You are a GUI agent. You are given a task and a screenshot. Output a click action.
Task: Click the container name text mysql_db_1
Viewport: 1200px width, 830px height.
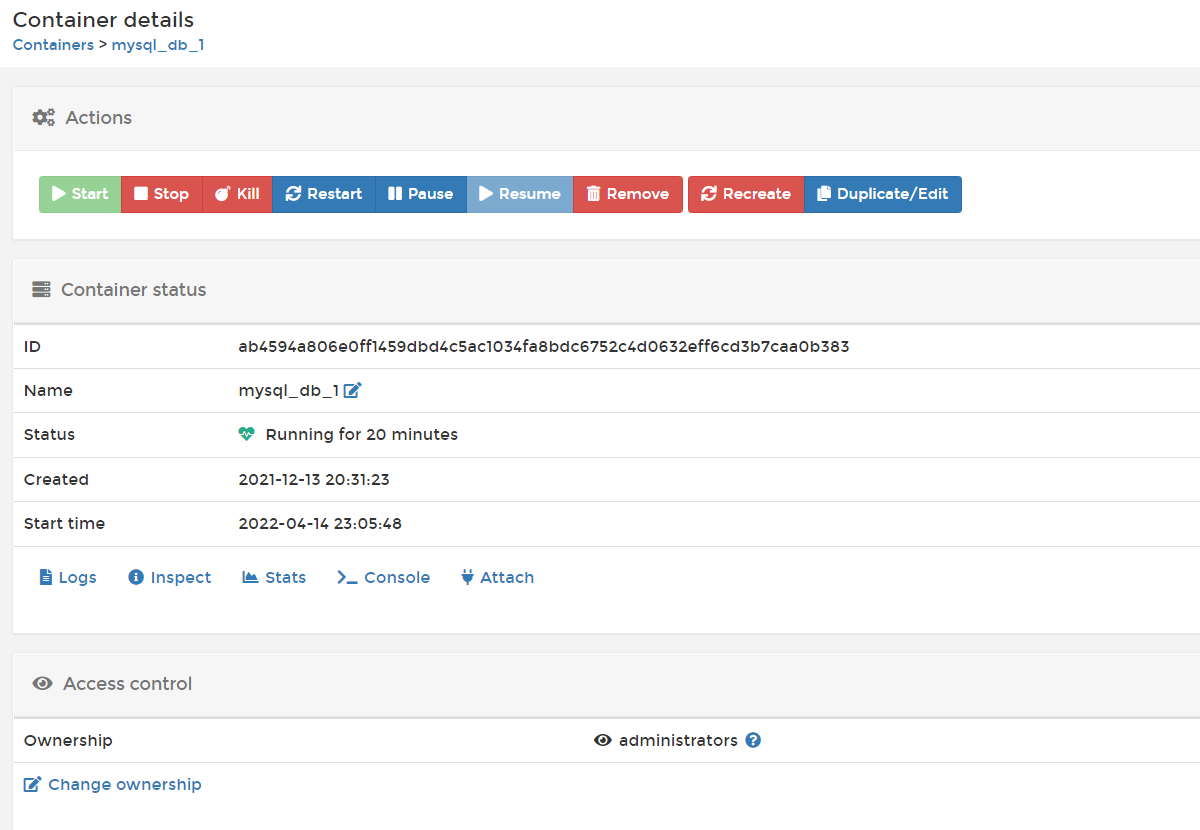(x=289, y=390)
